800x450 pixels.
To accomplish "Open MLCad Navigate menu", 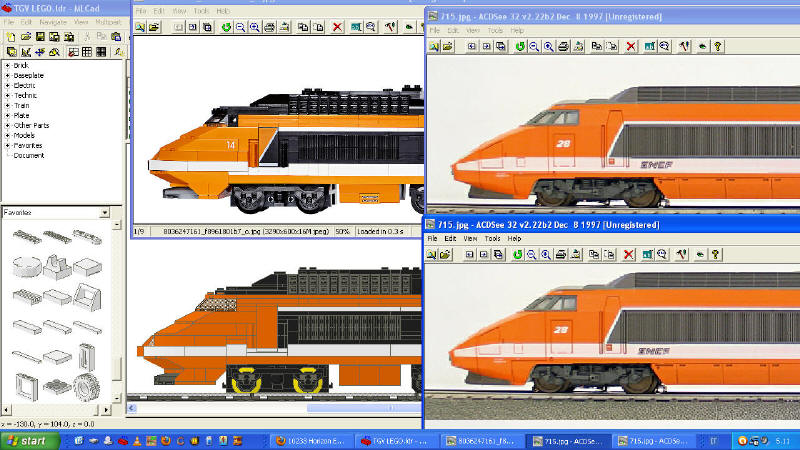I will (x=53, y=22).
